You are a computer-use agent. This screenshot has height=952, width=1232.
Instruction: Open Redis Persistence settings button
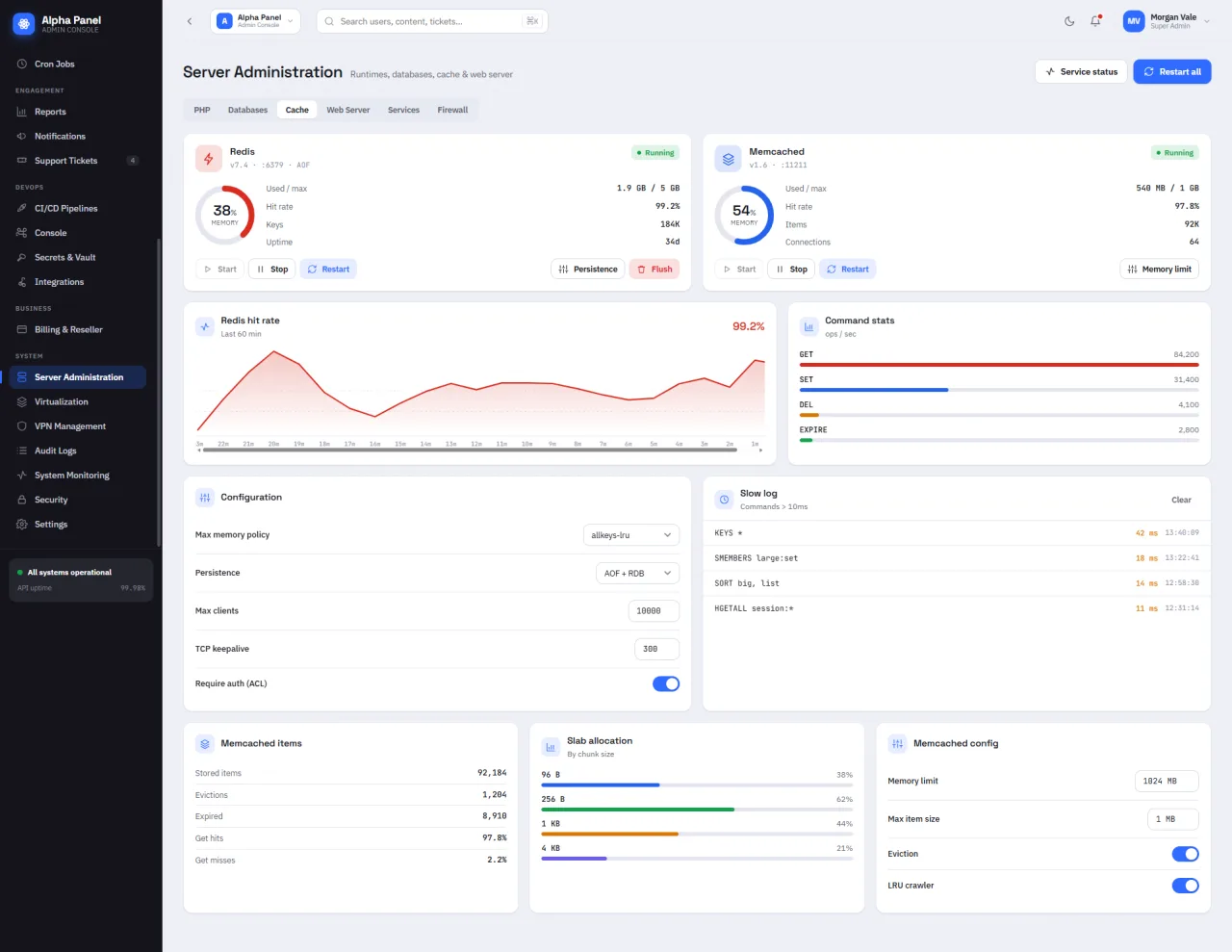(x=588, y=270)
